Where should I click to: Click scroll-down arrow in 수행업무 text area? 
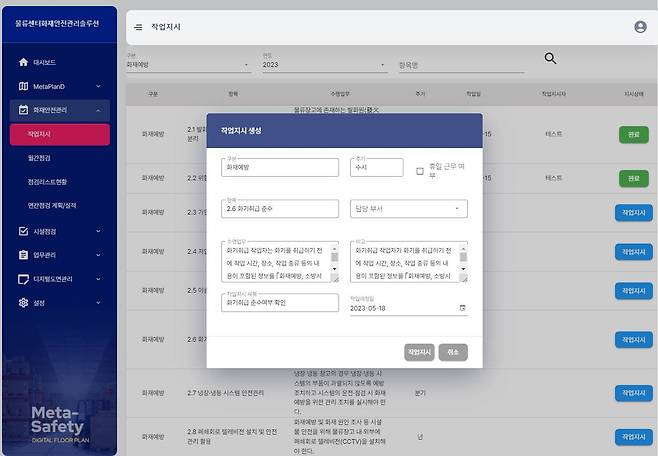(334, 269)
